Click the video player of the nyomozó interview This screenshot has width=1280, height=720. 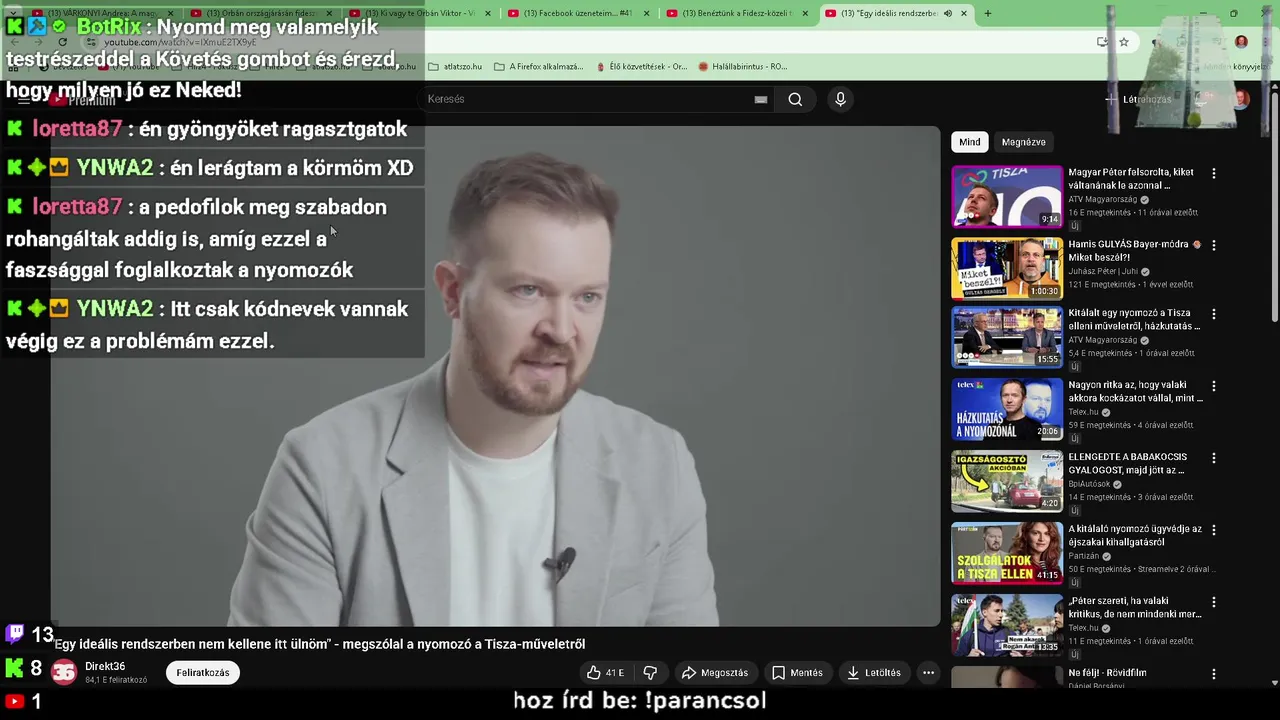click(x=496, y=377)
